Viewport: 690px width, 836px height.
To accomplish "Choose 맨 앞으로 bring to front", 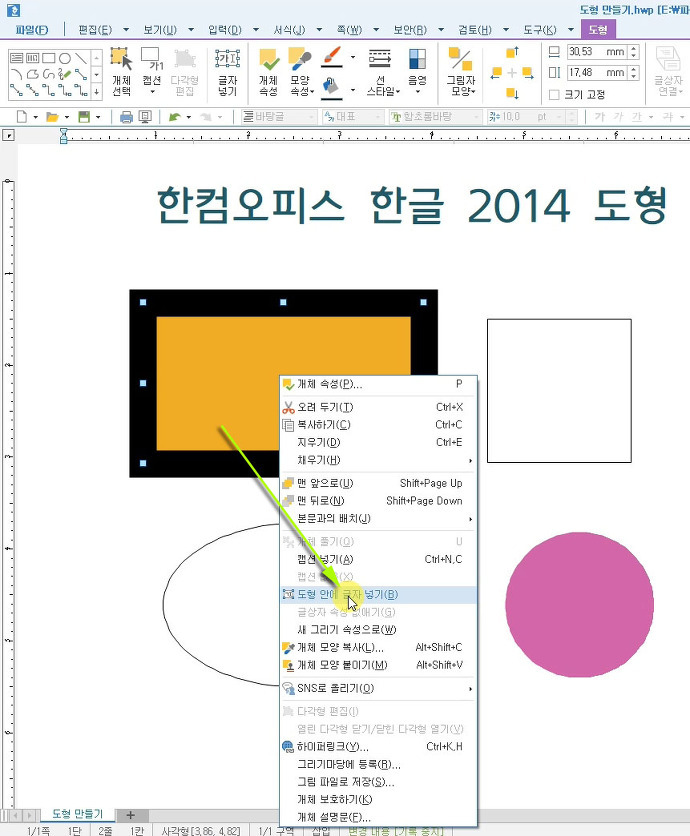I will 378,484.
